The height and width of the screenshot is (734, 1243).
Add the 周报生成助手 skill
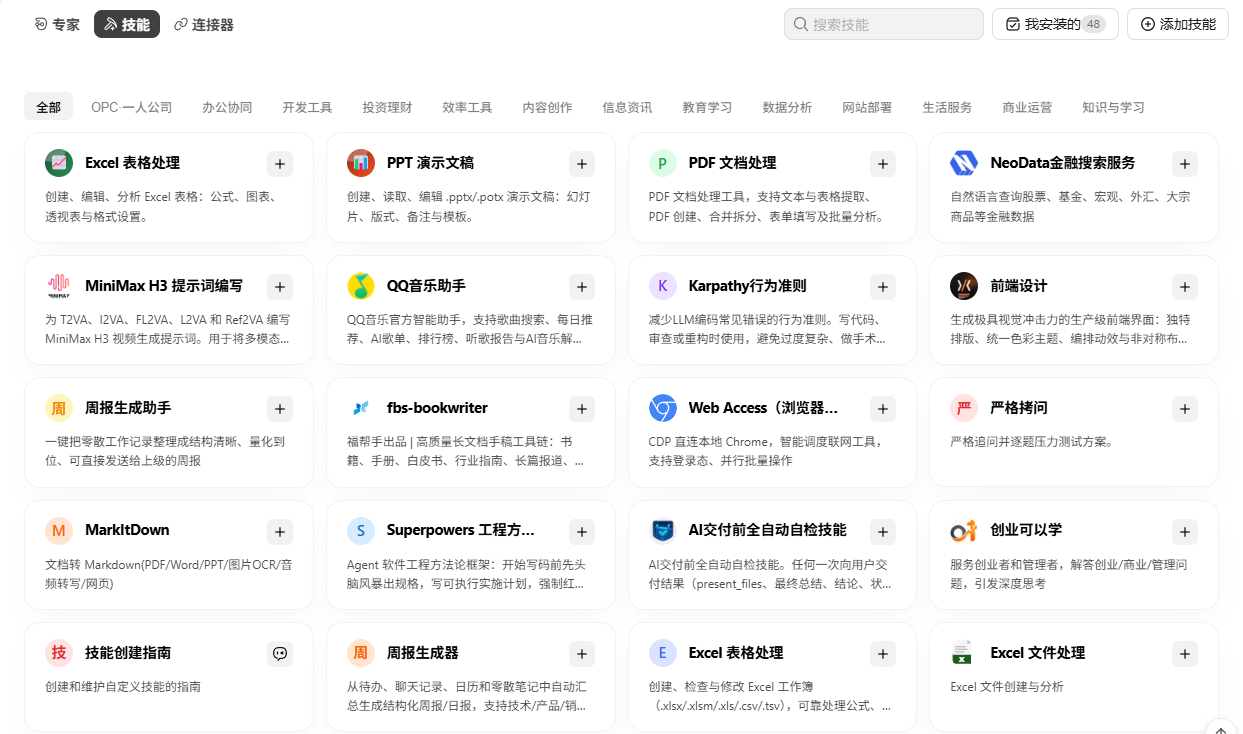point(280,409)
